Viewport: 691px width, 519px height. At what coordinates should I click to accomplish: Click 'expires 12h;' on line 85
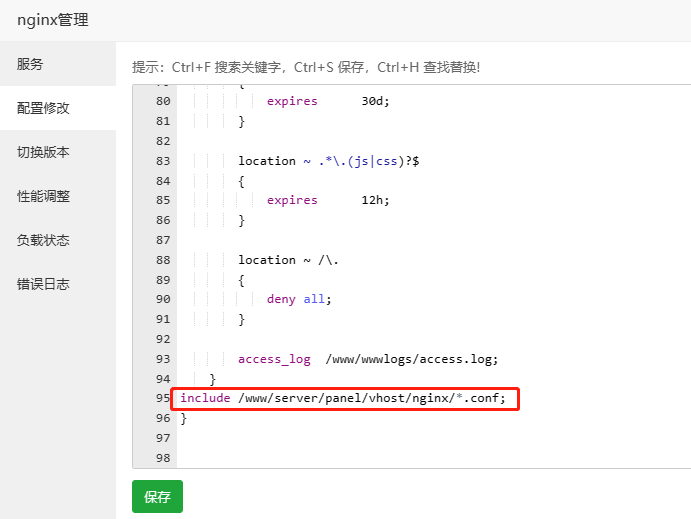(328, 200)
